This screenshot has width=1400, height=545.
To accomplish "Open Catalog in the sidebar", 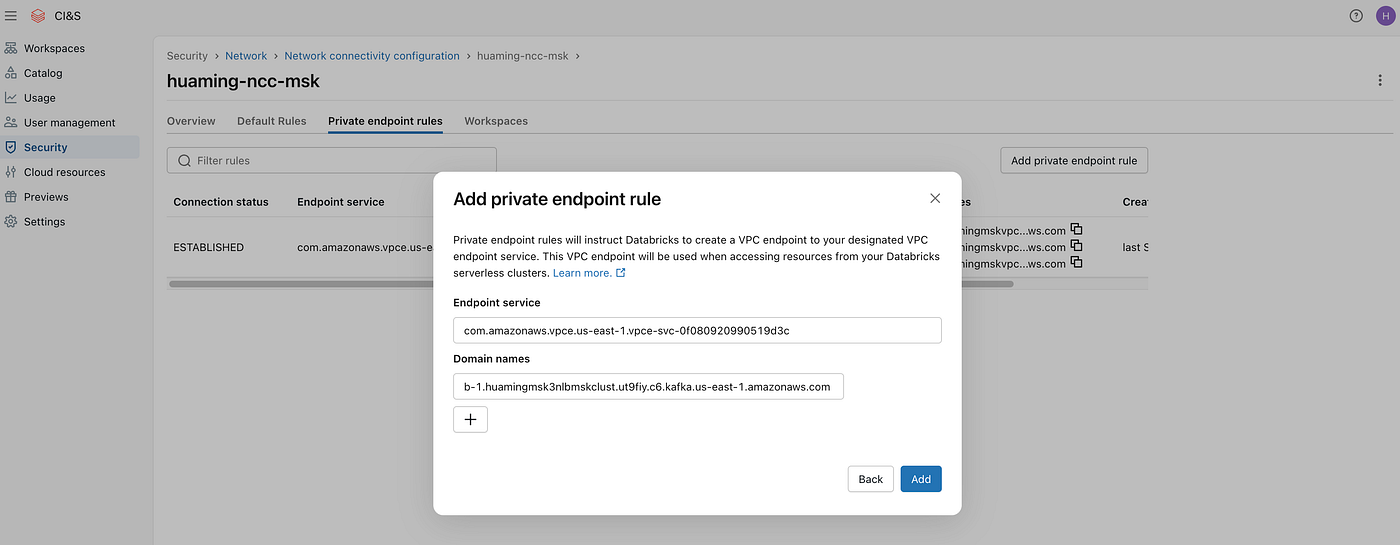I will (43, 73).
